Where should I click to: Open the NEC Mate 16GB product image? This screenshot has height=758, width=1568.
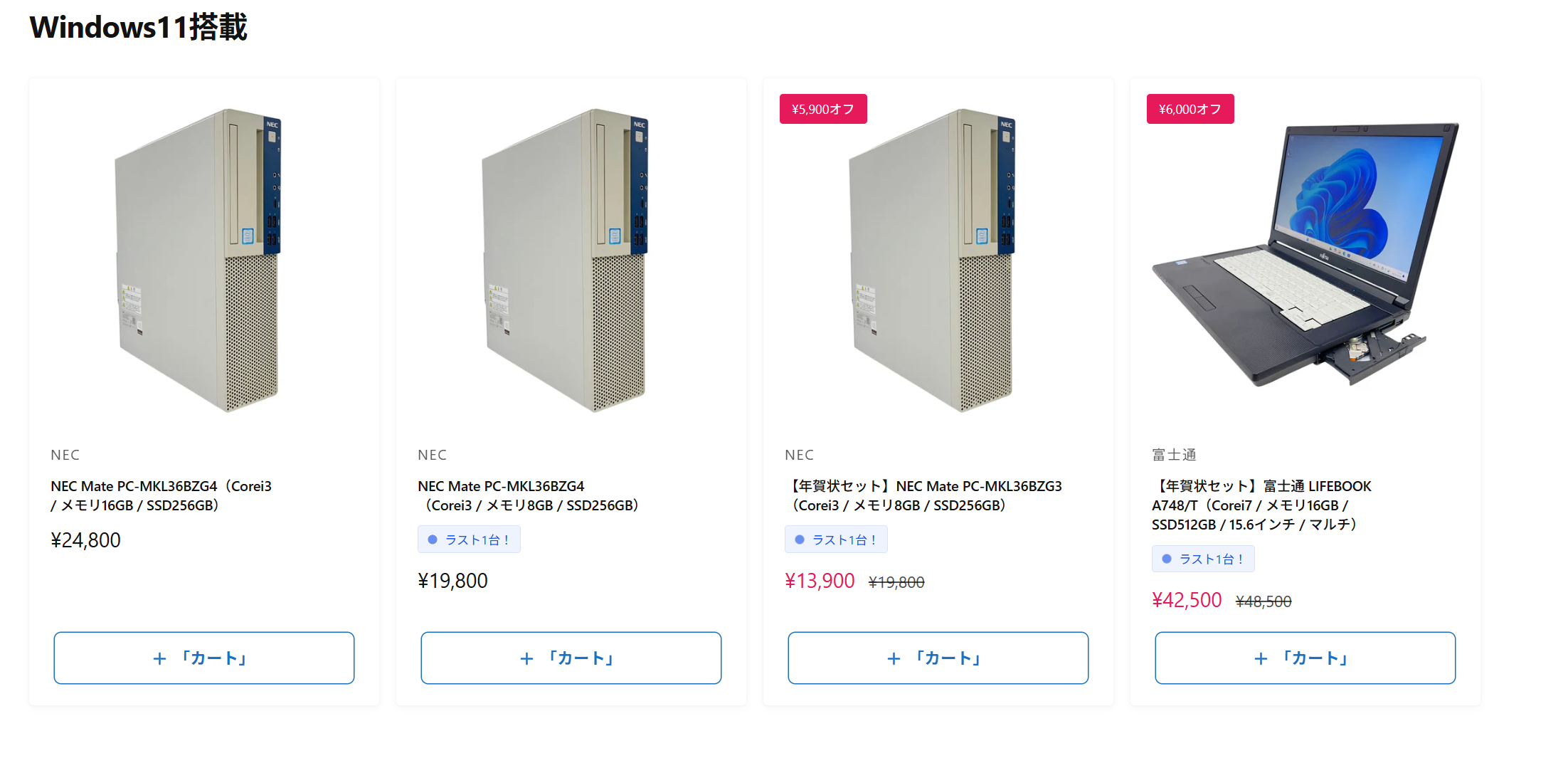[x=203, y=260]
